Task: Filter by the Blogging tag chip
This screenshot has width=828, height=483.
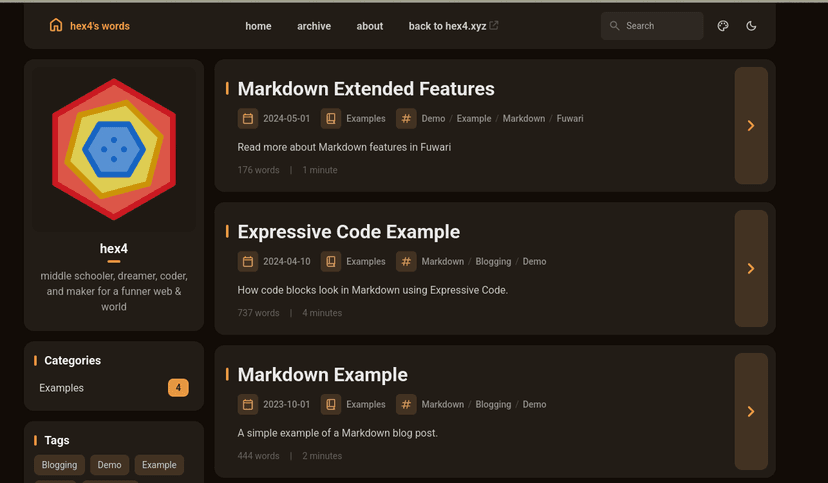Action: tap(59, 465)
